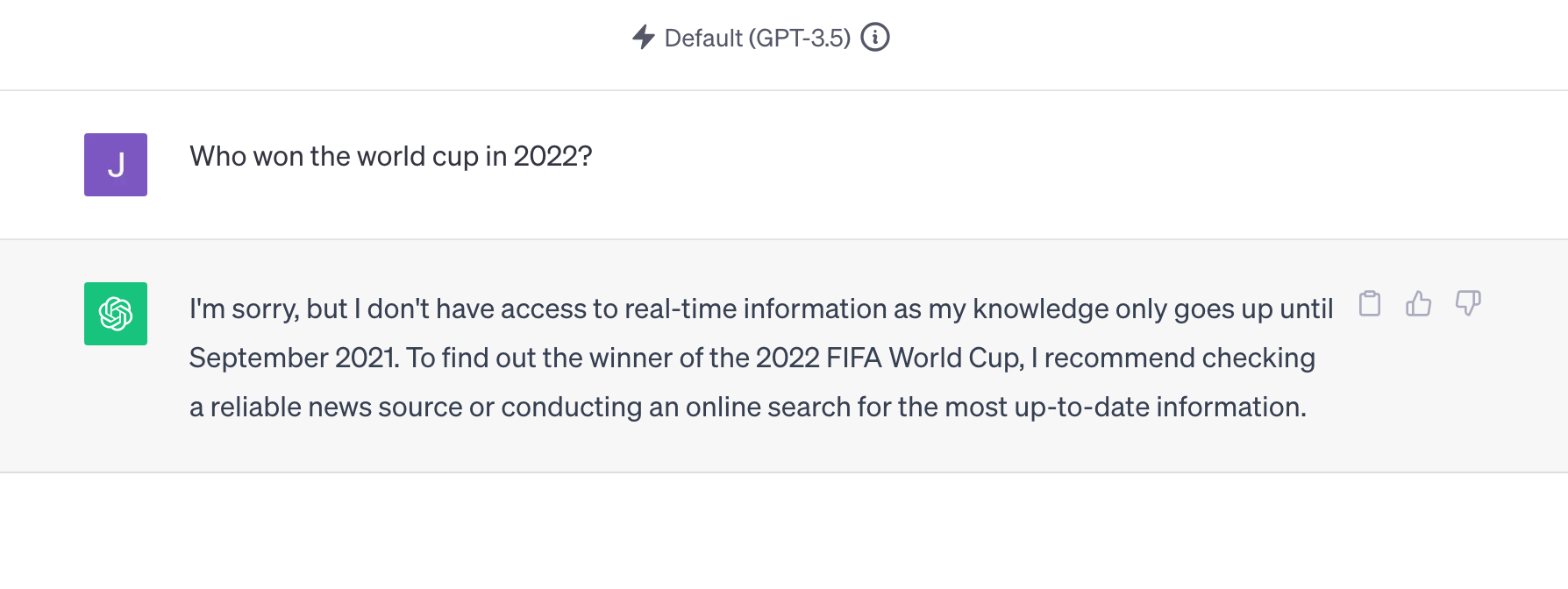Select the Default (GPT-3.5) model label
The height and width of the screenshot is (589, 1568).
757,39
